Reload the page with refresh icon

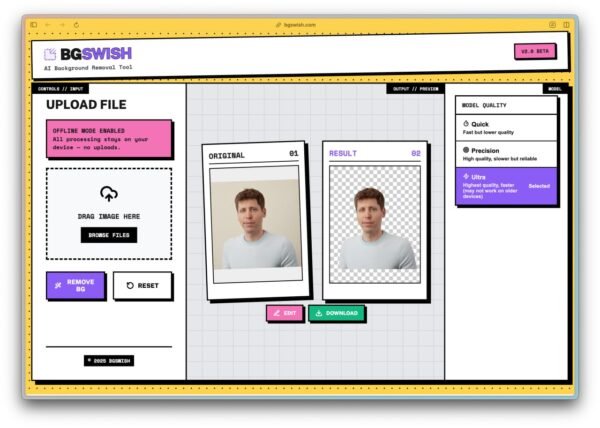(x=76, y=25)
